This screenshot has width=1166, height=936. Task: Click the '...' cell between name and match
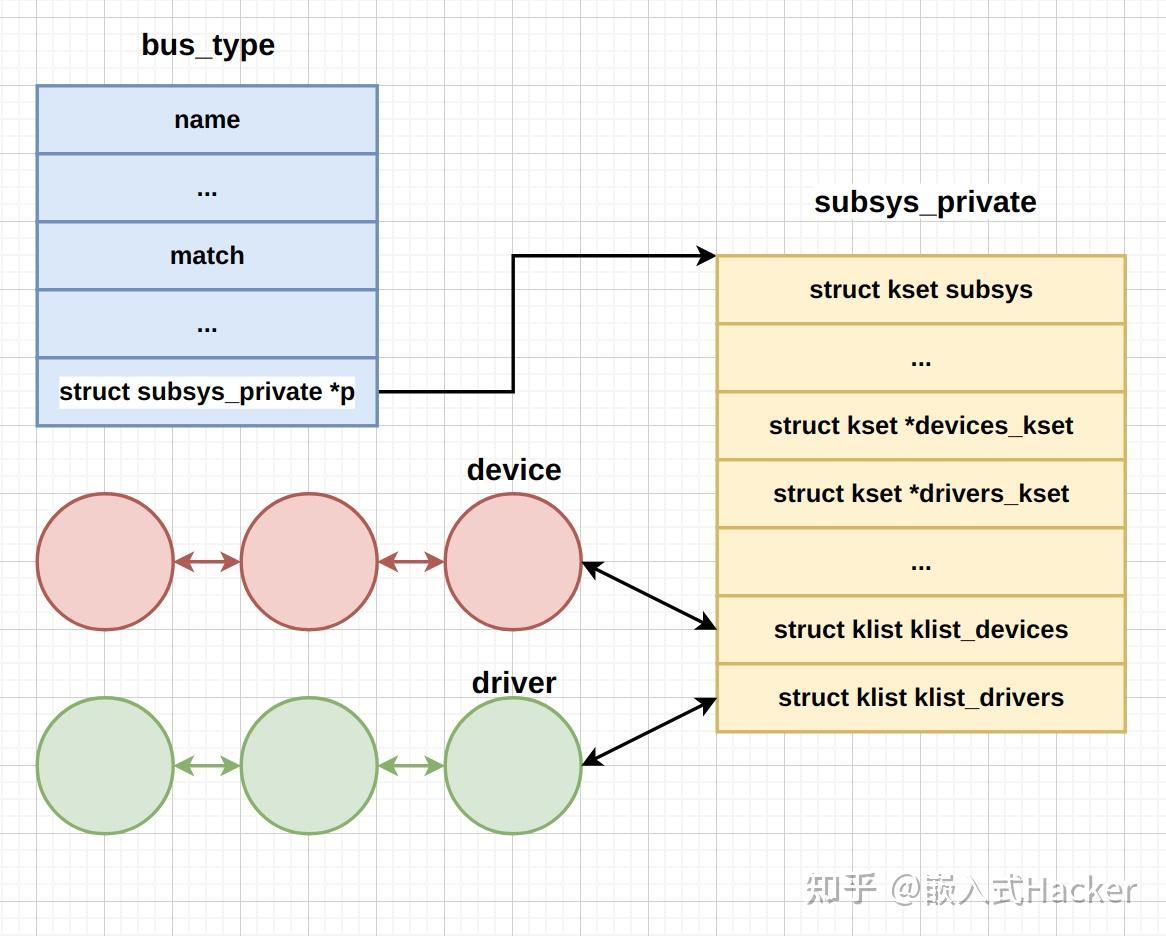pos(207,188)
